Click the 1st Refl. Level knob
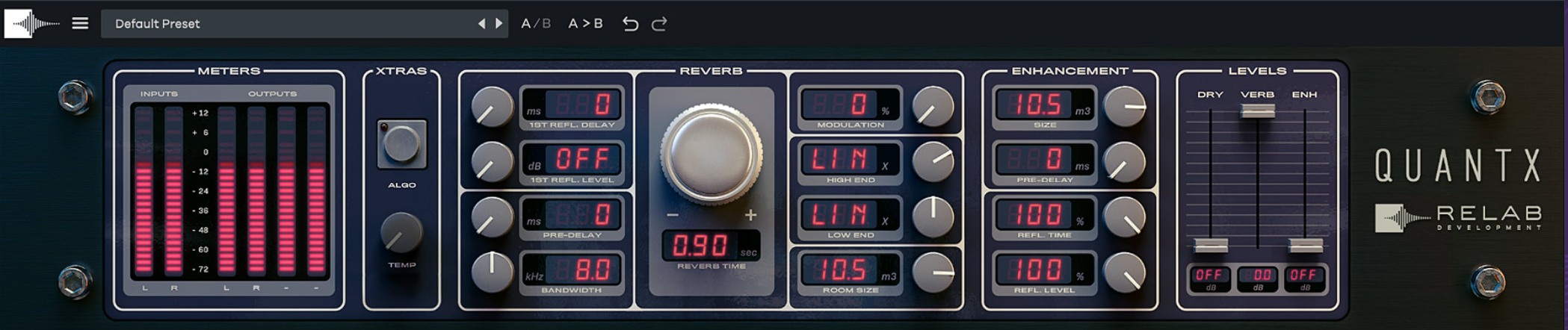This screenshot has width=1568, height=330. click(x=492, y=161)
